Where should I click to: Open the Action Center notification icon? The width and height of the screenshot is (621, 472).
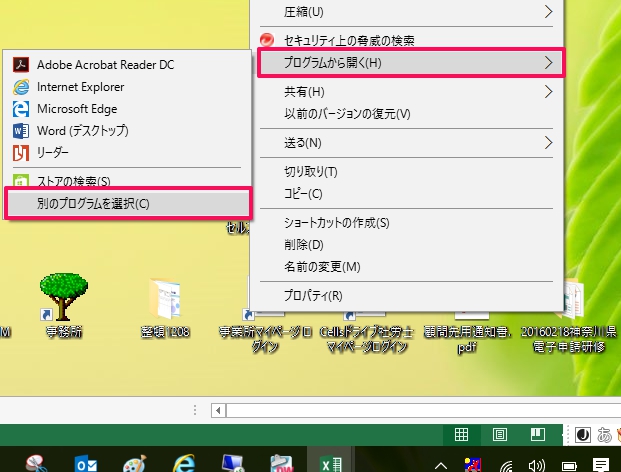[x=601, y=465]
